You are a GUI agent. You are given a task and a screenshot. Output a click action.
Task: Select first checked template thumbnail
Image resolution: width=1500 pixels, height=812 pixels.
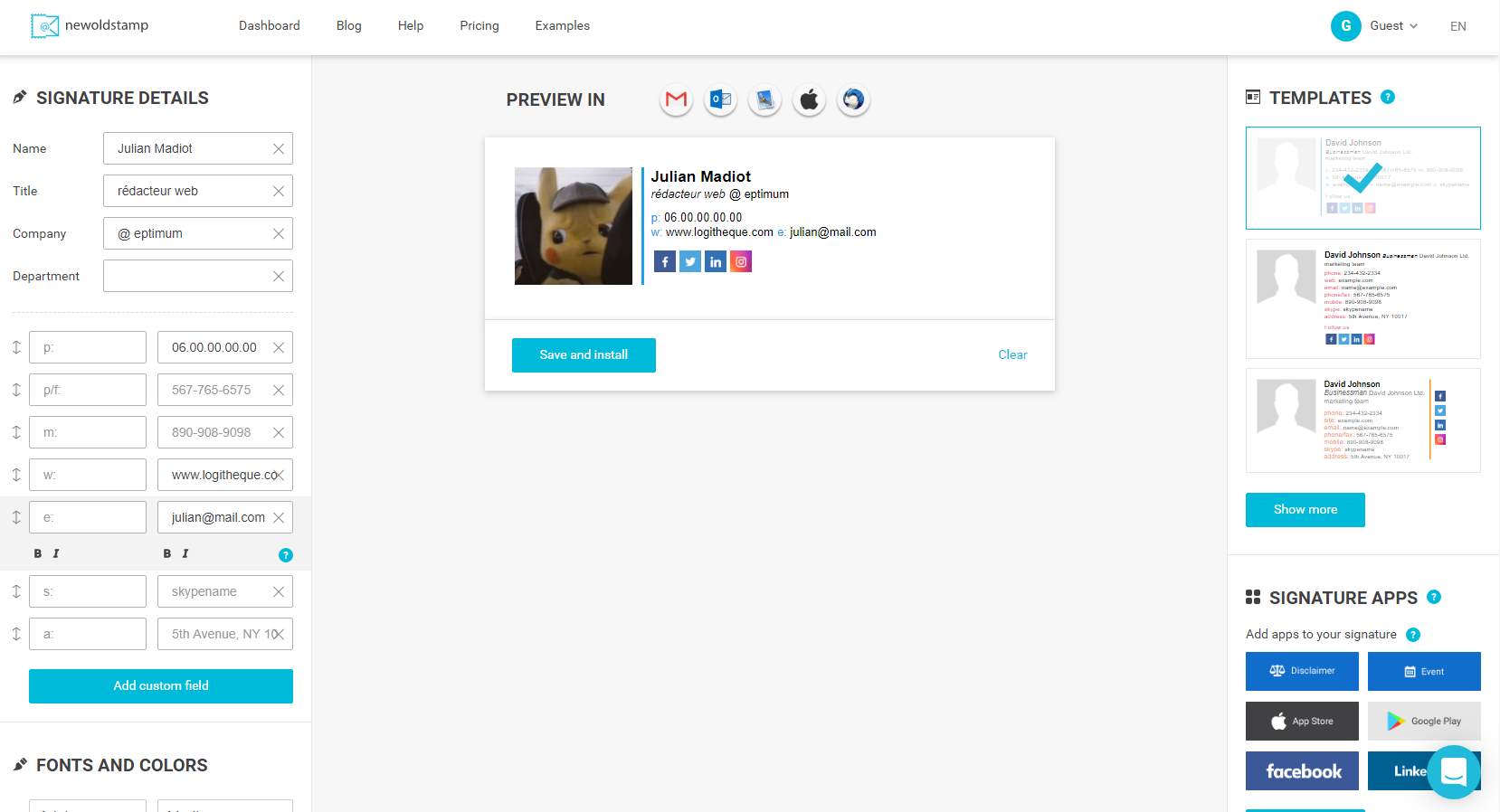(x=1363, y=178)
